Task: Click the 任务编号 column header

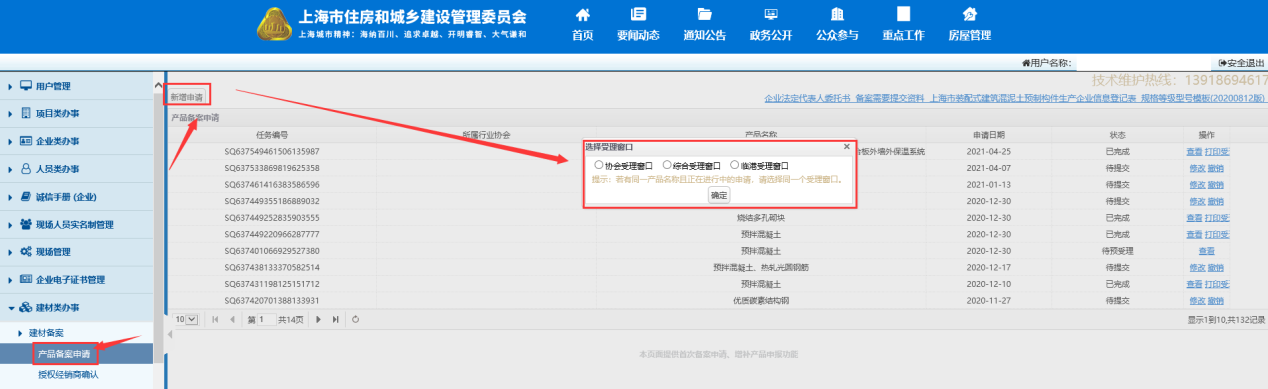Action: [x=272, y=134]
